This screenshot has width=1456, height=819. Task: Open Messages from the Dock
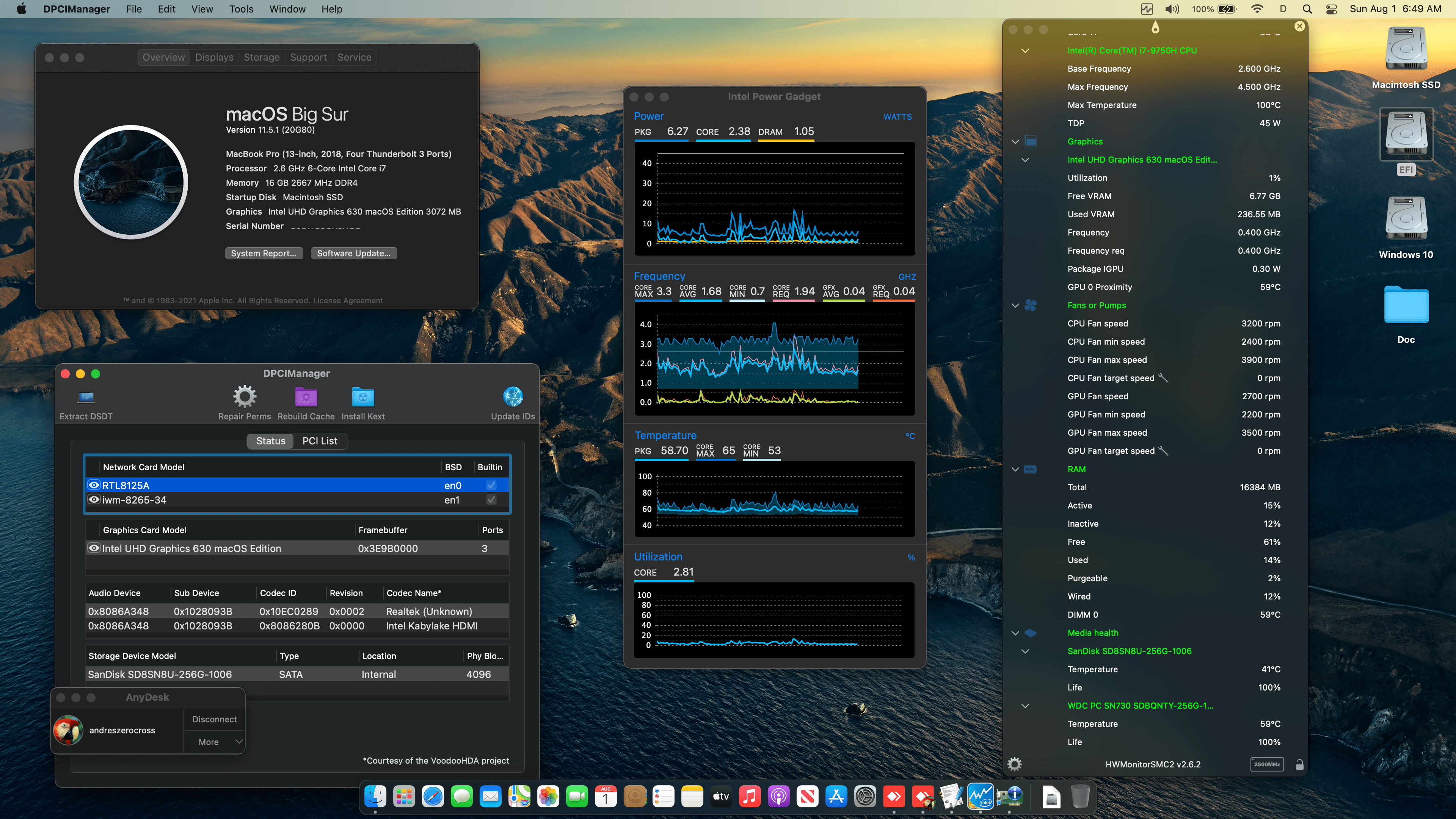point(462,796)
